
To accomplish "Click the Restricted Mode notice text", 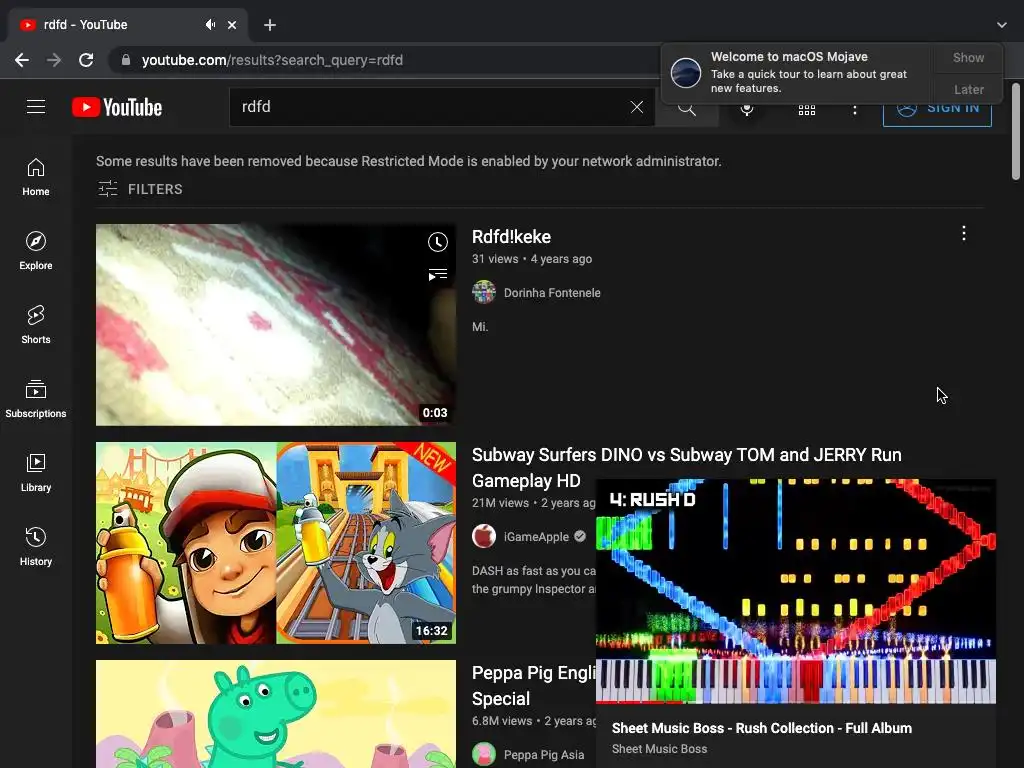I will 409,161.
